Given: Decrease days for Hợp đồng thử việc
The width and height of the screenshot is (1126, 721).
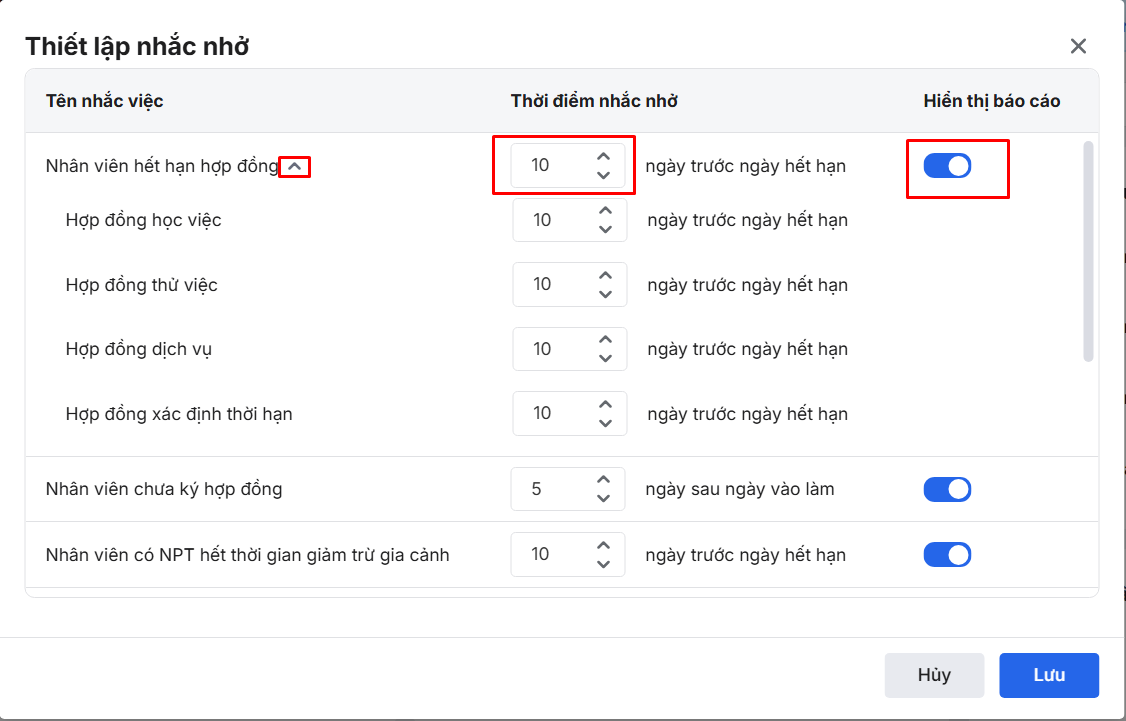Looking at the screenshot, I should [605, 294].
